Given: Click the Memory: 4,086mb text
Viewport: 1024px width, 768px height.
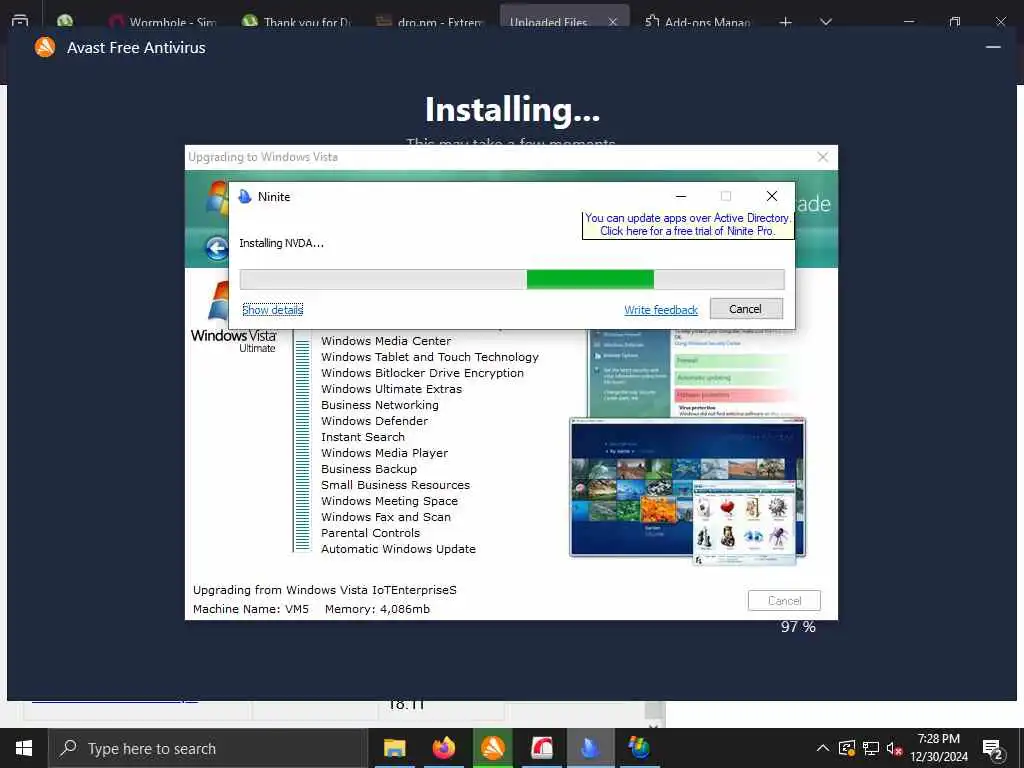Looking at the screenshot, I should [377, 609].
